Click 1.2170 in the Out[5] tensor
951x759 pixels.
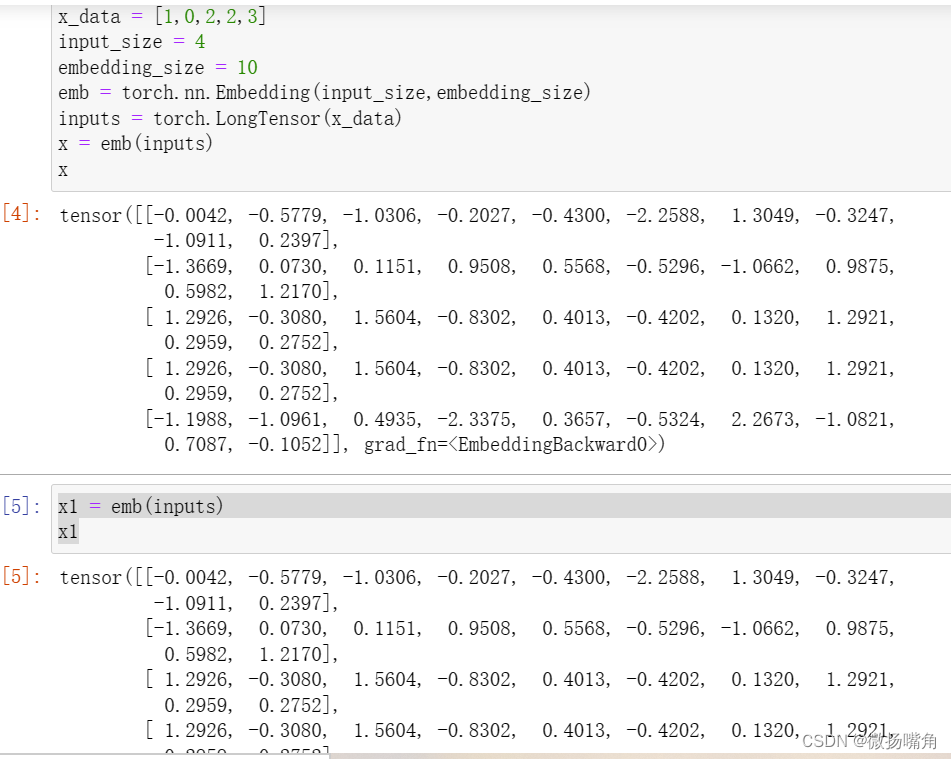290,655
